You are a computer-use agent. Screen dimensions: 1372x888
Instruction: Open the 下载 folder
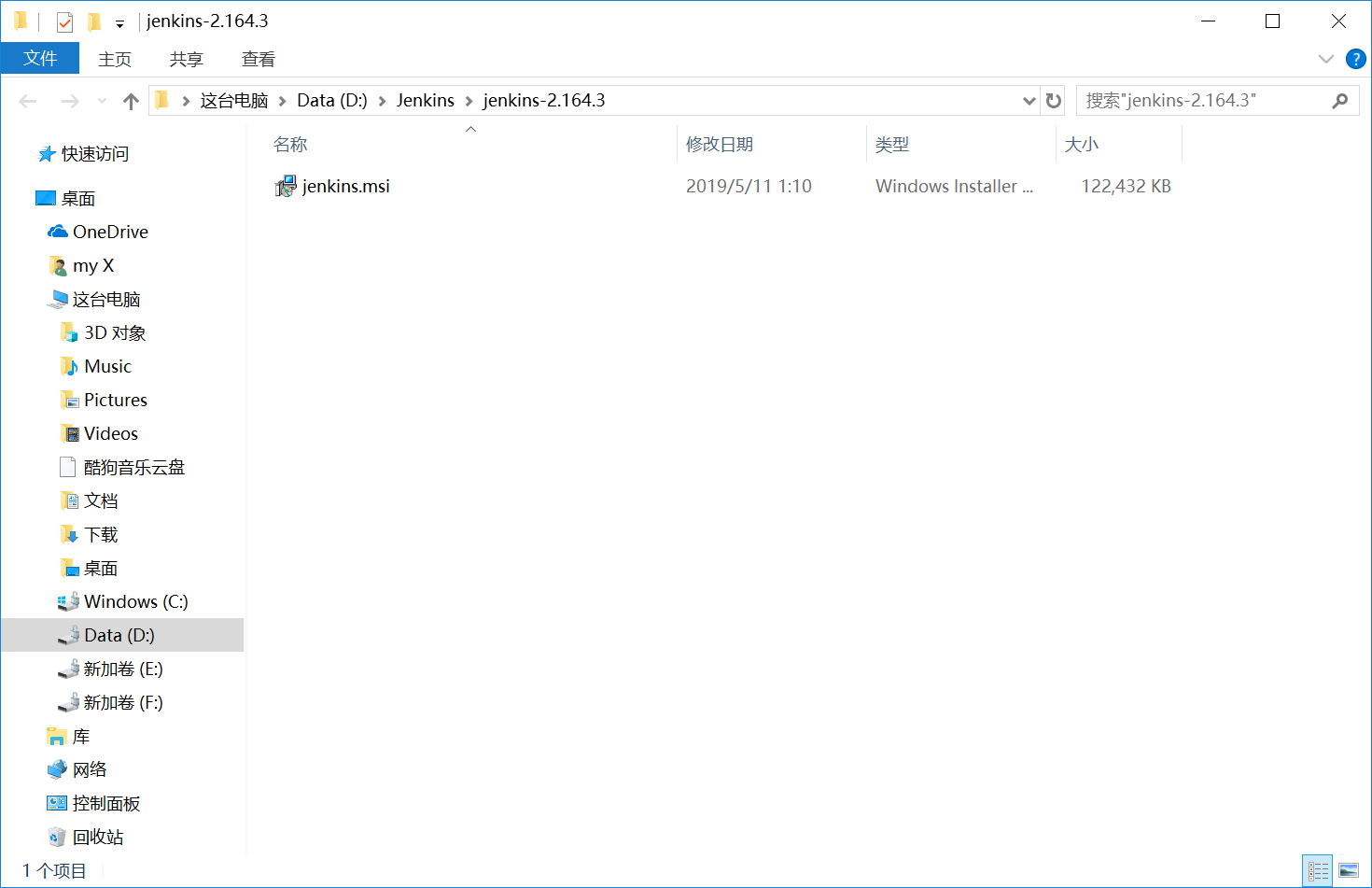(101, 534)
